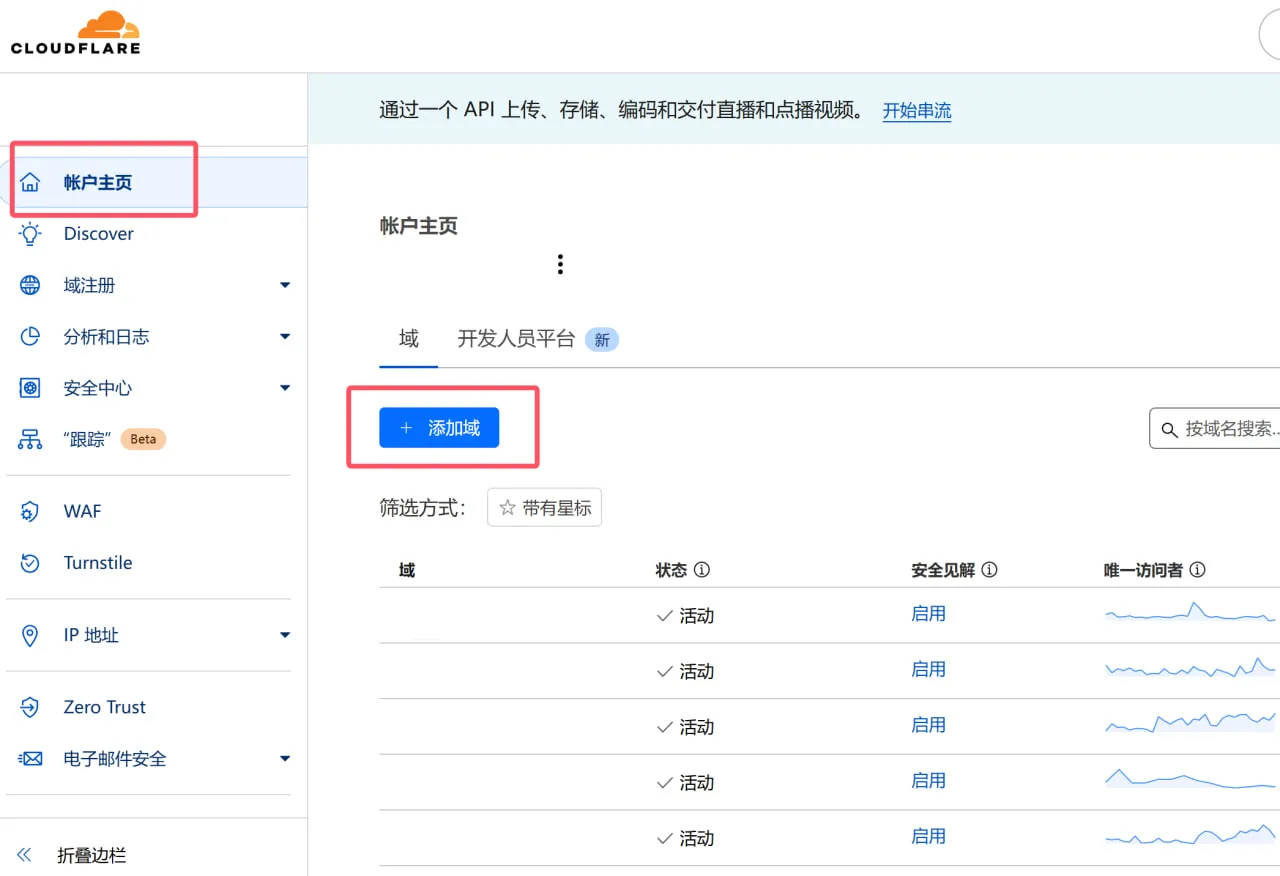Screen dimensions: 1280x876
Task: Expand the 安全中心 dropdown arrow
Action: [x=285, y=388]
